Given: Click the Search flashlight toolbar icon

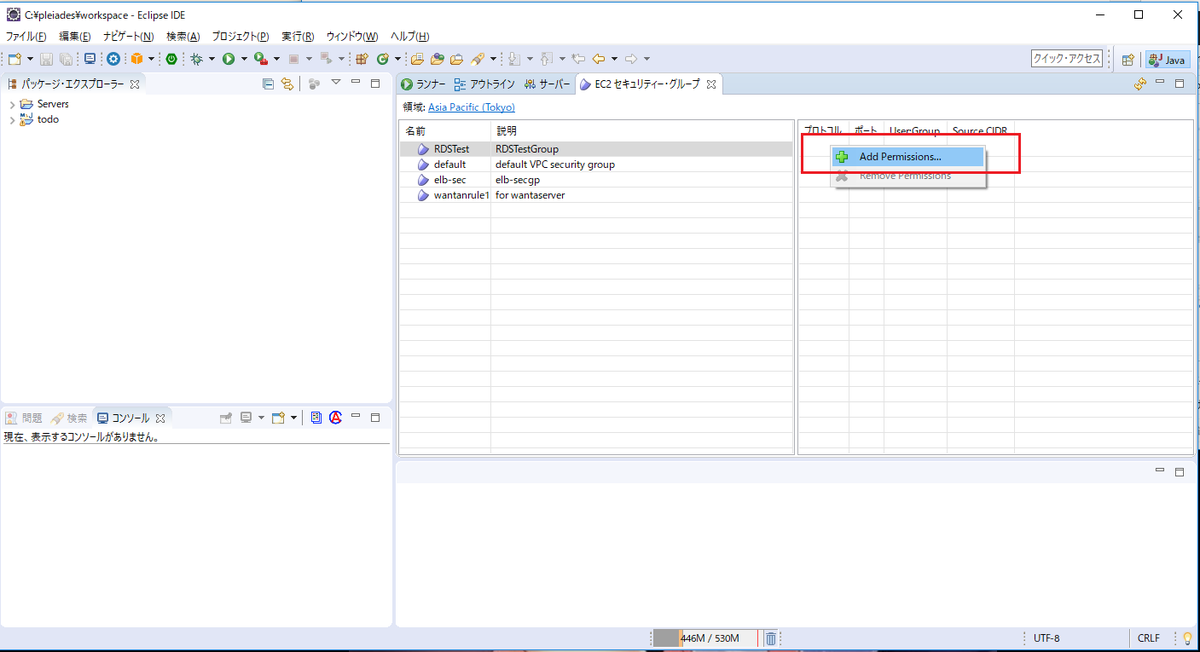Looking at the screenshot, I should [x=477, y=59].
